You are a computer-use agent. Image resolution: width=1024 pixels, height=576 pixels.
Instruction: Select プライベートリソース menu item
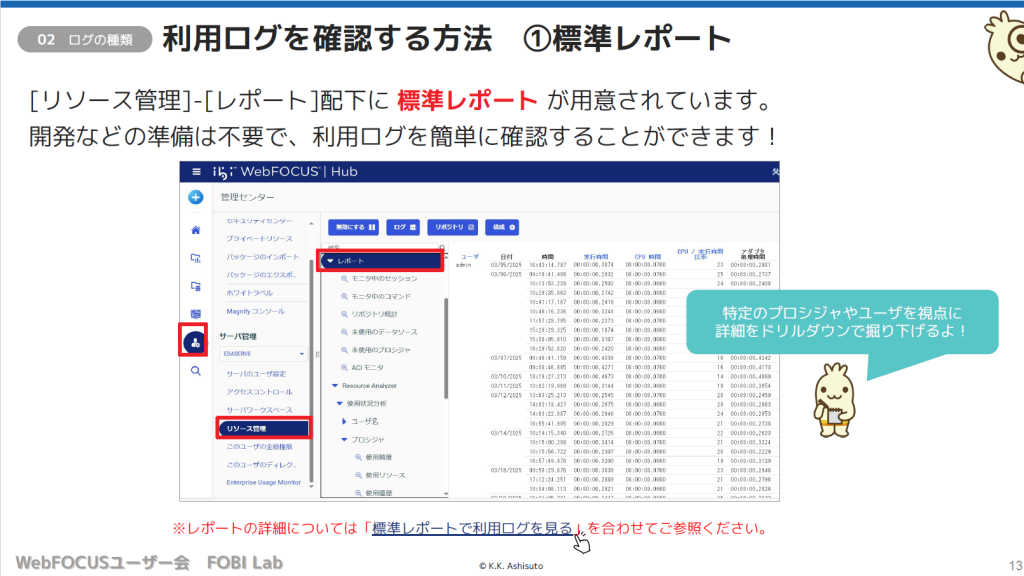(259, 239)
